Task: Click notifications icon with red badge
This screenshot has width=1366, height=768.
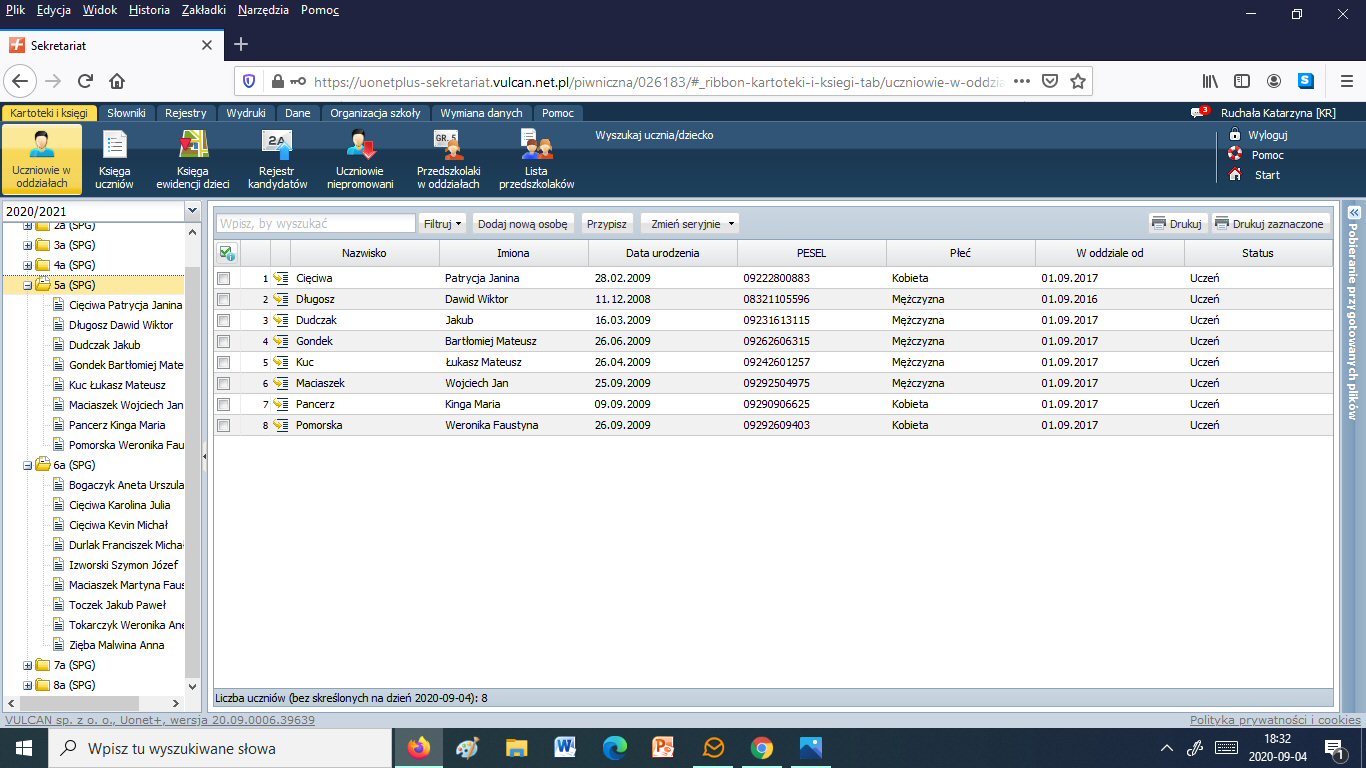Action: coord(1197,113)
